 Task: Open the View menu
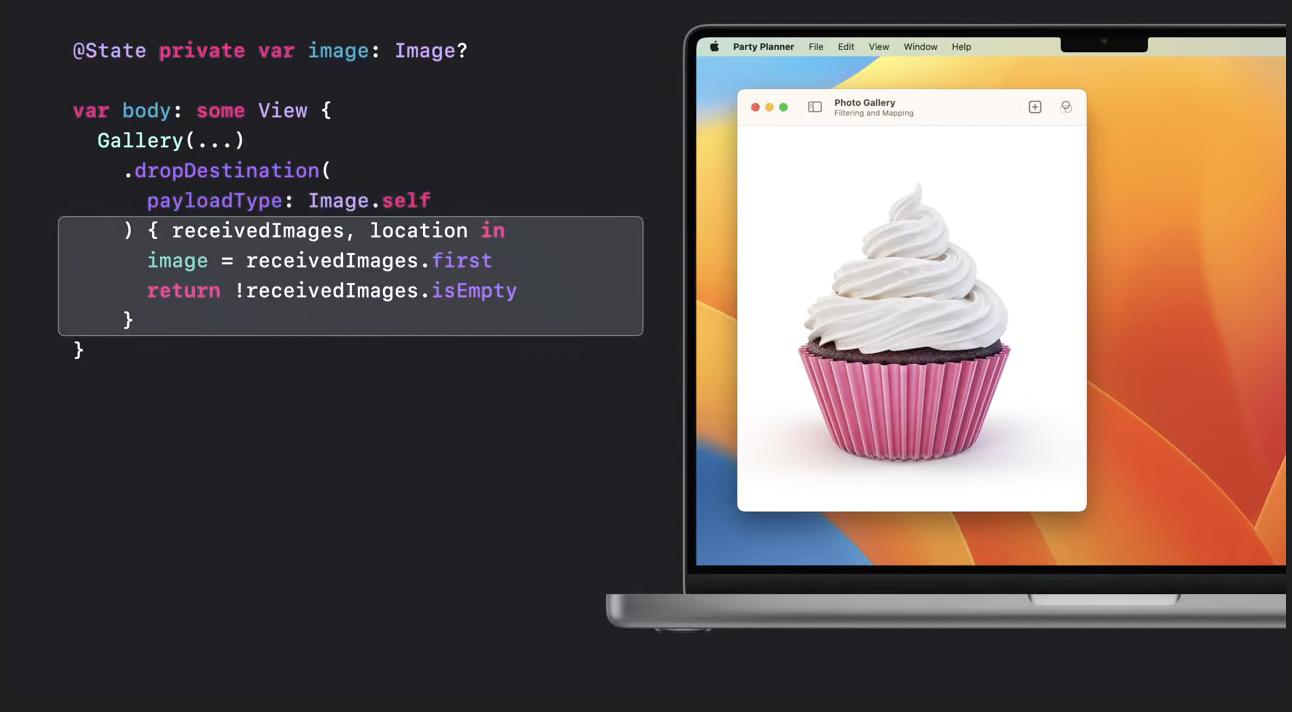879,47
